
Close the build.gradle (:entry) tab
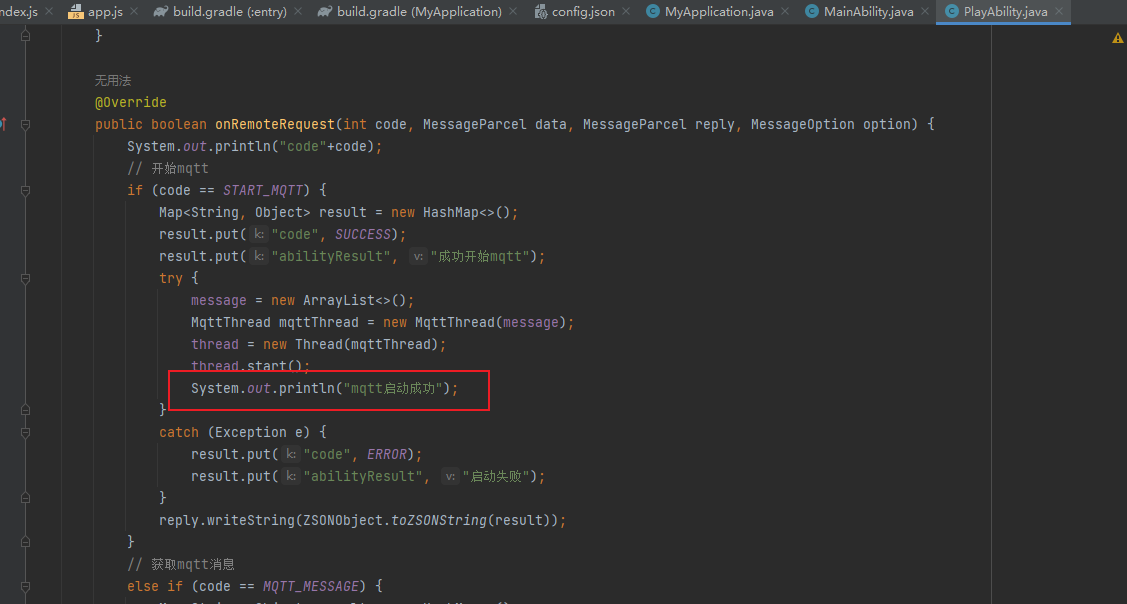[x=298, y=12]
